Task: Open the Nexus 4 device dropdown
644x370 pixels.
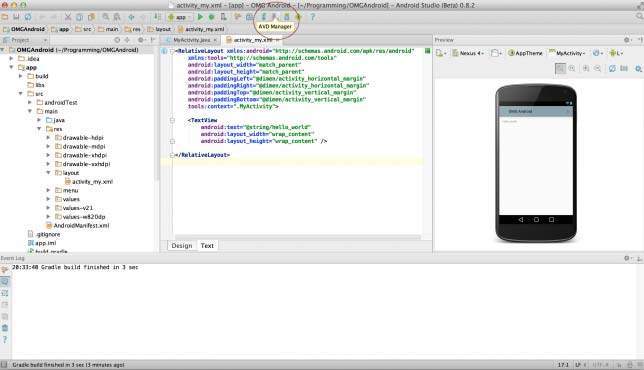Action: click(x=468, y=53)
